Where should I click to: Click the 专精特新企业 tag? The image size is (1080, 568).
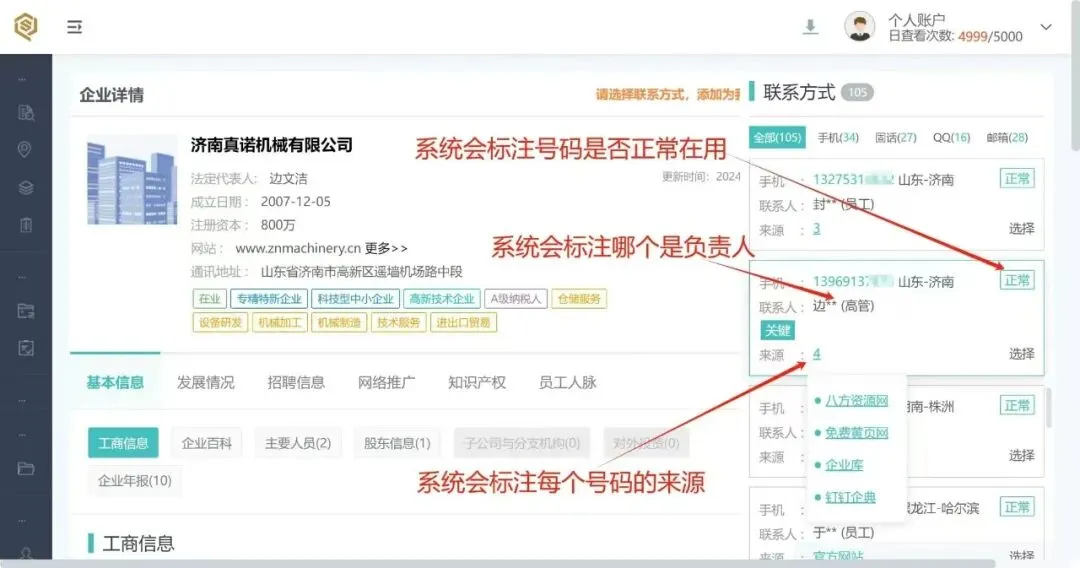269,299
